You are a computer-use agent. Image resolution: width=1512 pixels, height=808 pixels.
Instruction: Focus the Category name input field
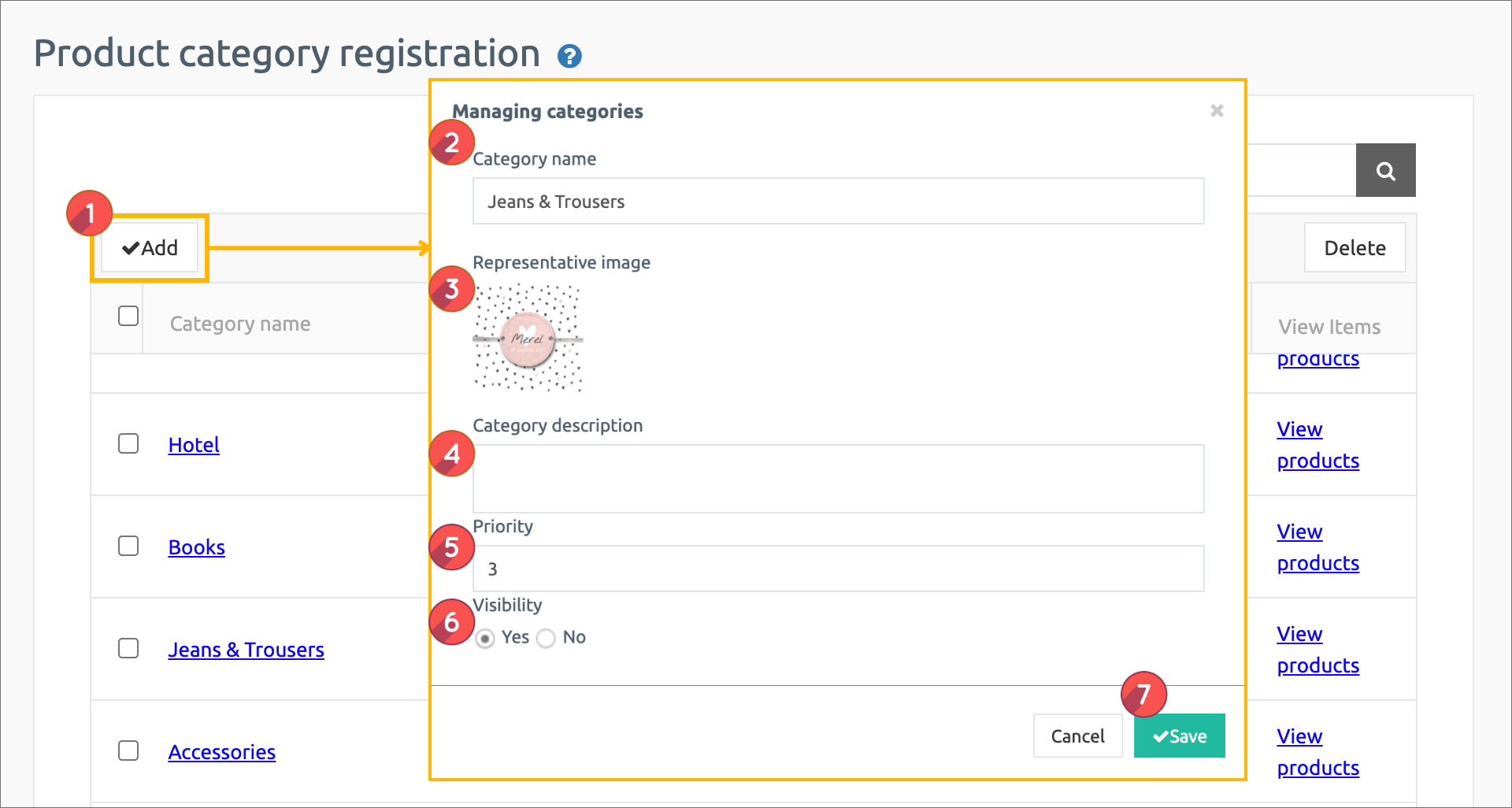click(x=838, y=202)
